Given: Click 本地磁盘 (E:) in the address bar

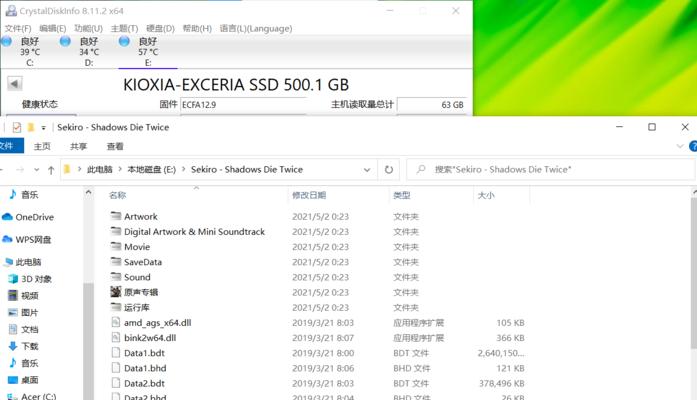Looking at the screenshot, I should [x=152, y=169].
